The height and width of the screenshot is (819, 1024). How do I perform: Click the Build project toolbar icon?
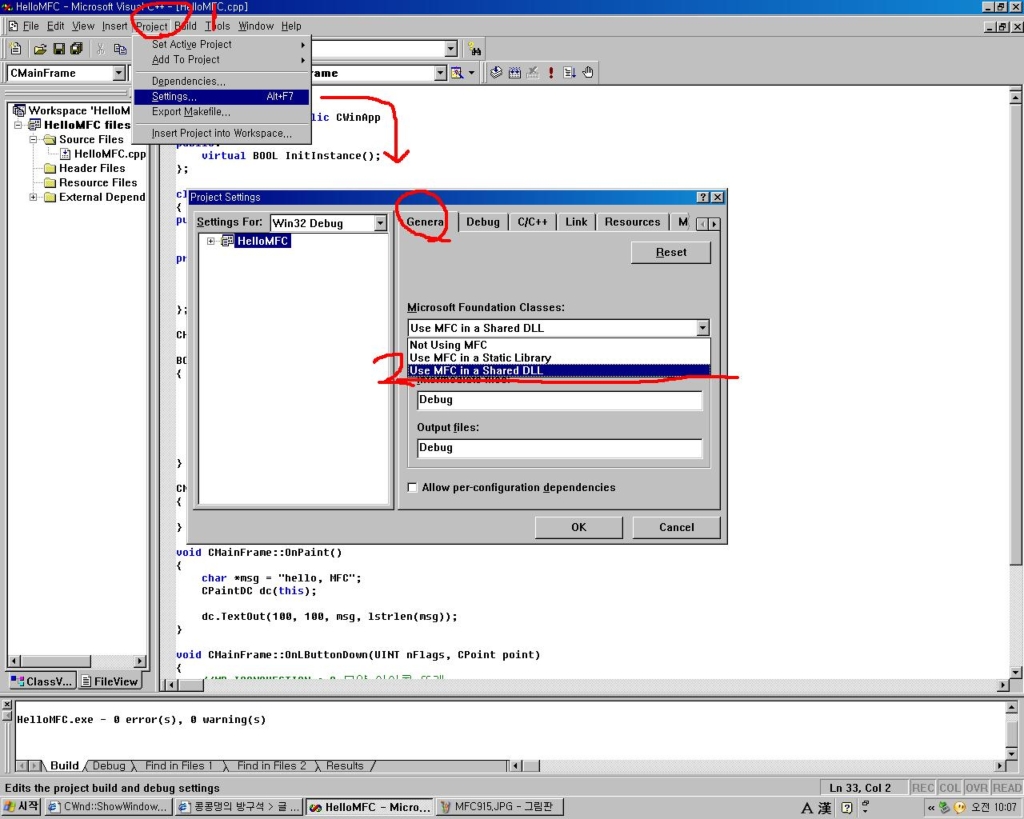(515, 72)
